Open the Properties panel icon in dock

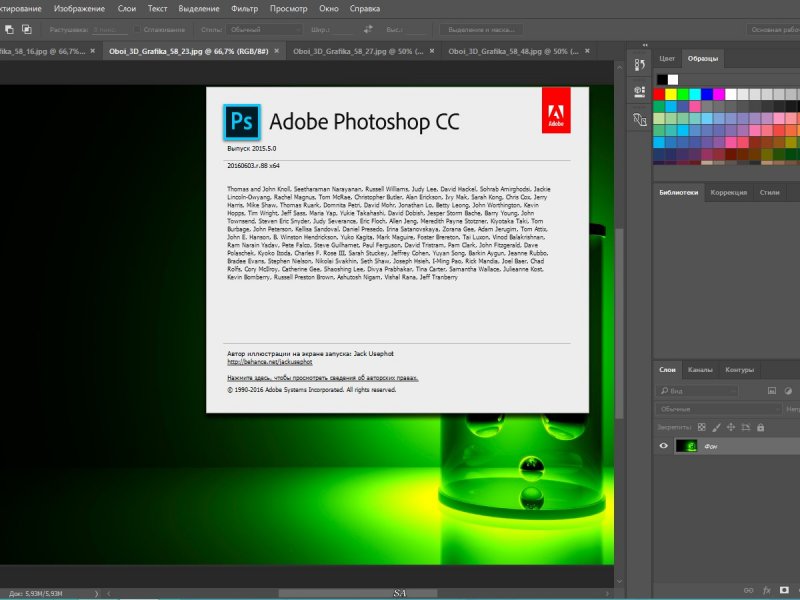[639, 92]
